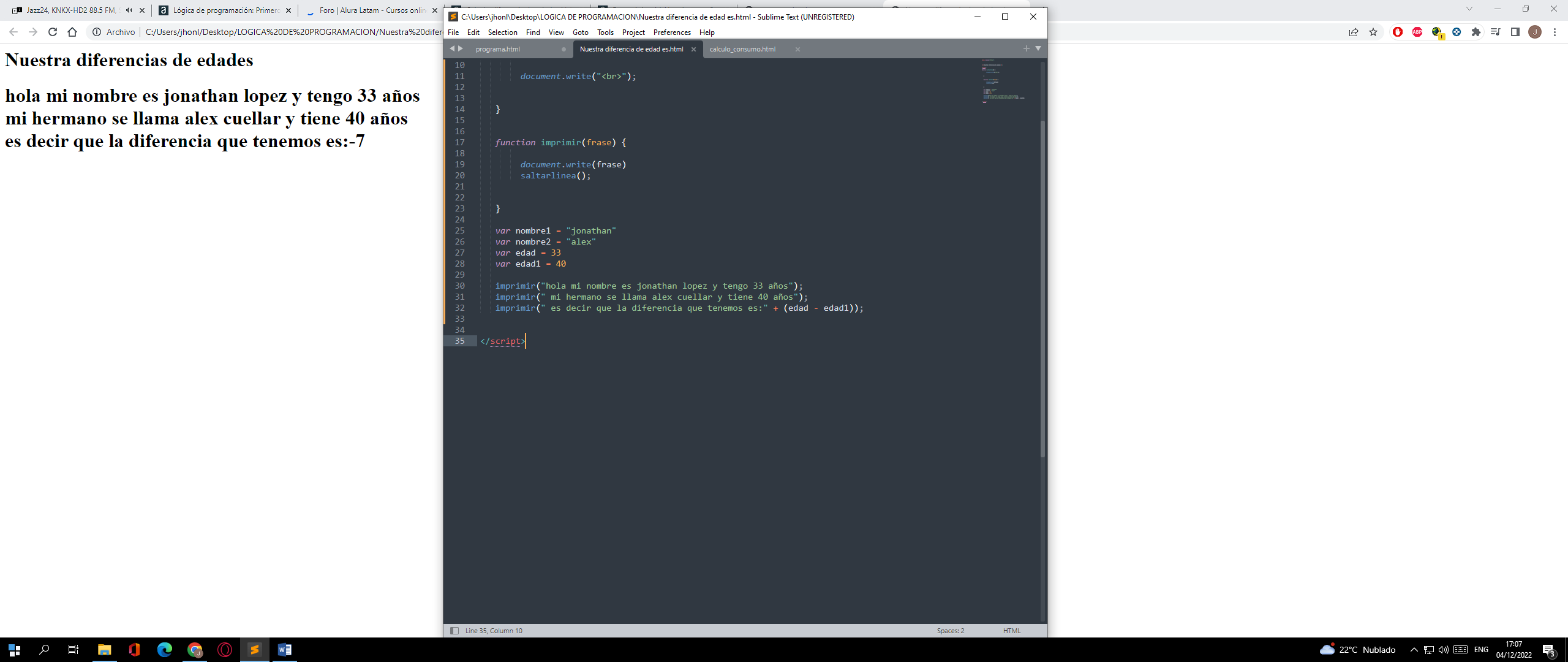Open Chrome extensions puzzle icon
Image resolution: width=1568 pixels, height=662 pixels.
coord(1476,32)
